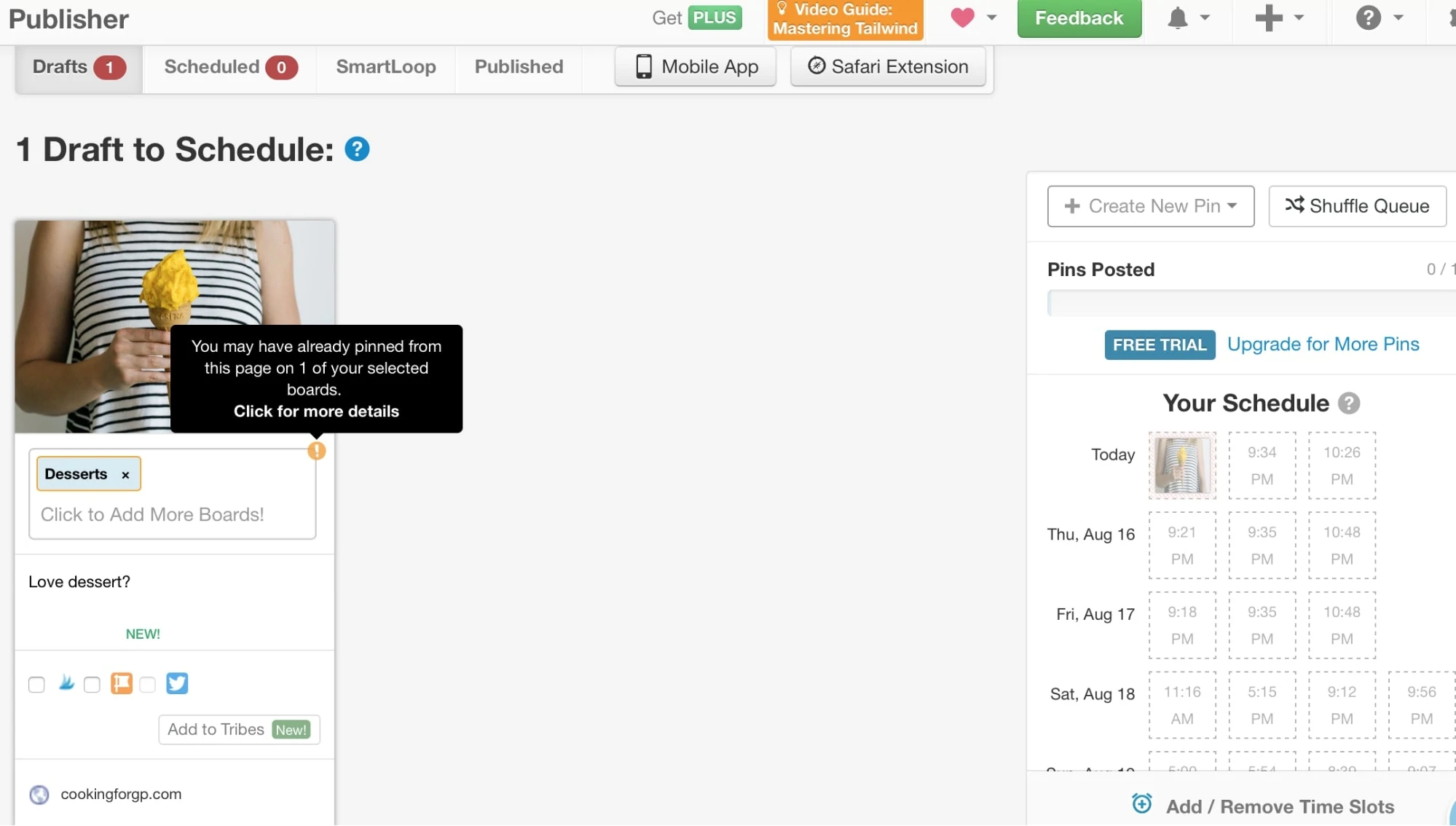1456x826 pixels.
Task: Tick the checkbox next to the orange flag icon
Action: coord(92,685)
